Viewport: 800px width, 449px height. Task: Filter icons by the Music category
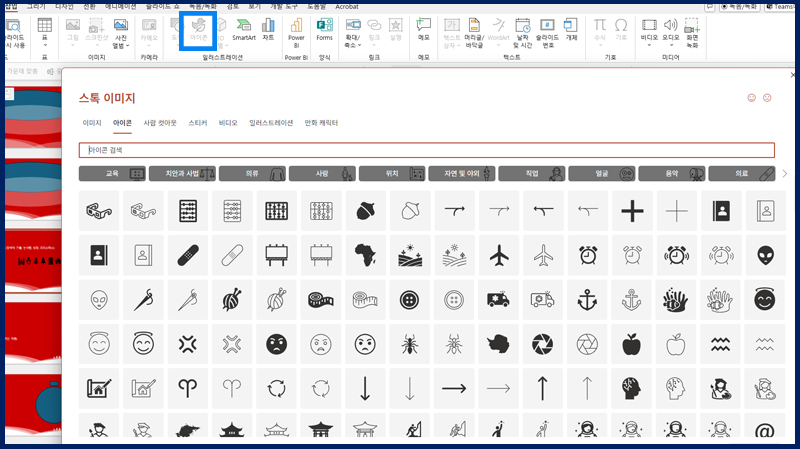(672, 173)
